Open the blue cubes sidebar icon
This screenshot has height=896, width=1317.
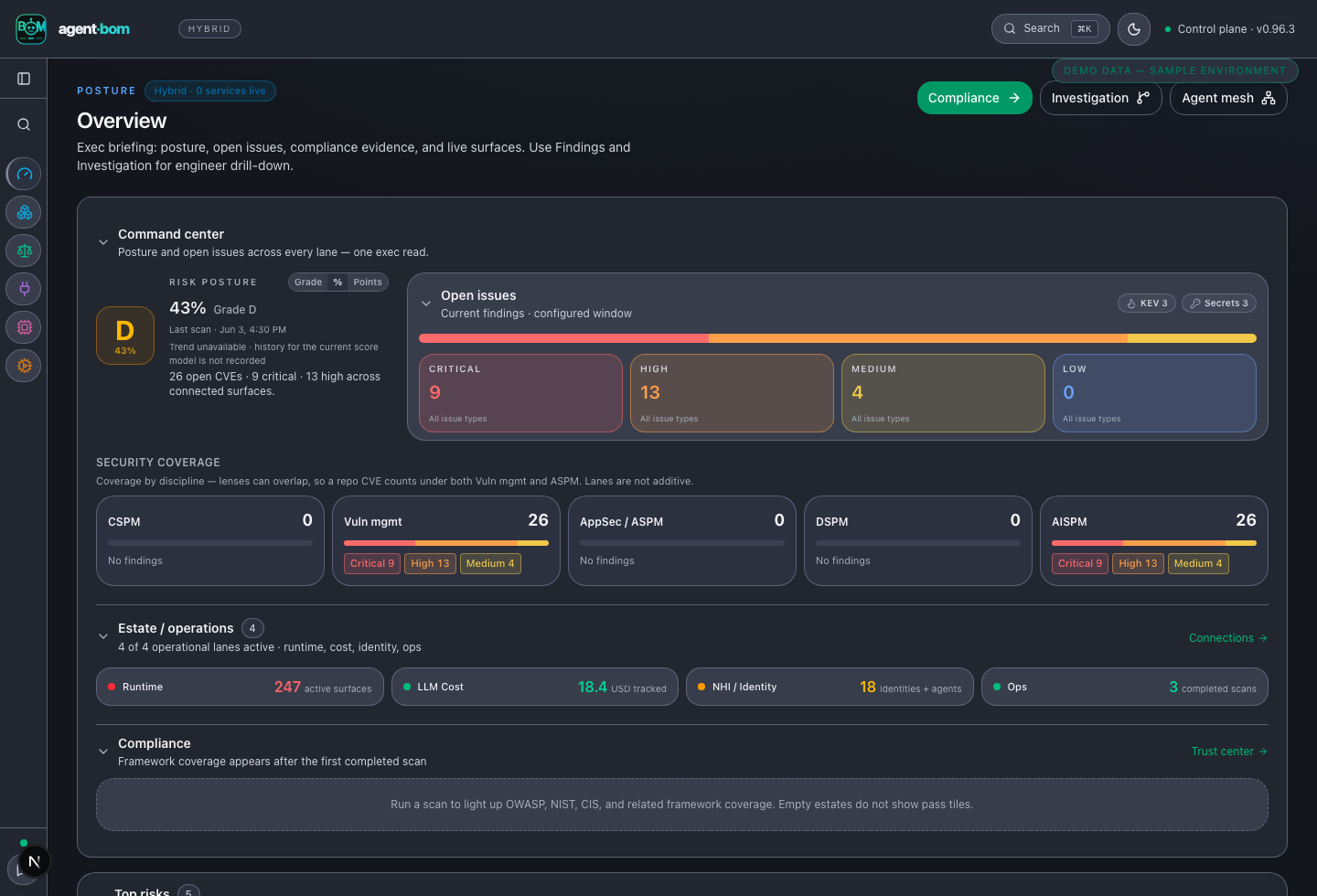[24, 212]
